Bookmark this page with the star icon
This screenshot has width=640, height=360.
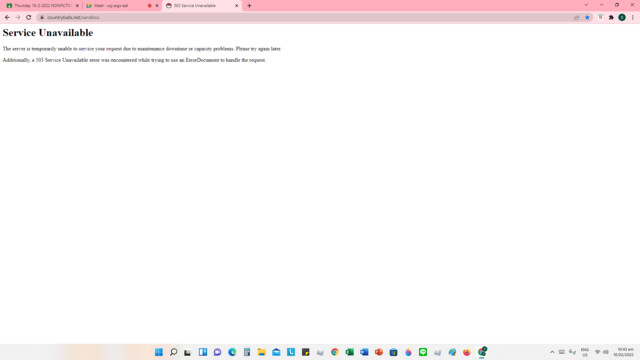tap(587, 18)
